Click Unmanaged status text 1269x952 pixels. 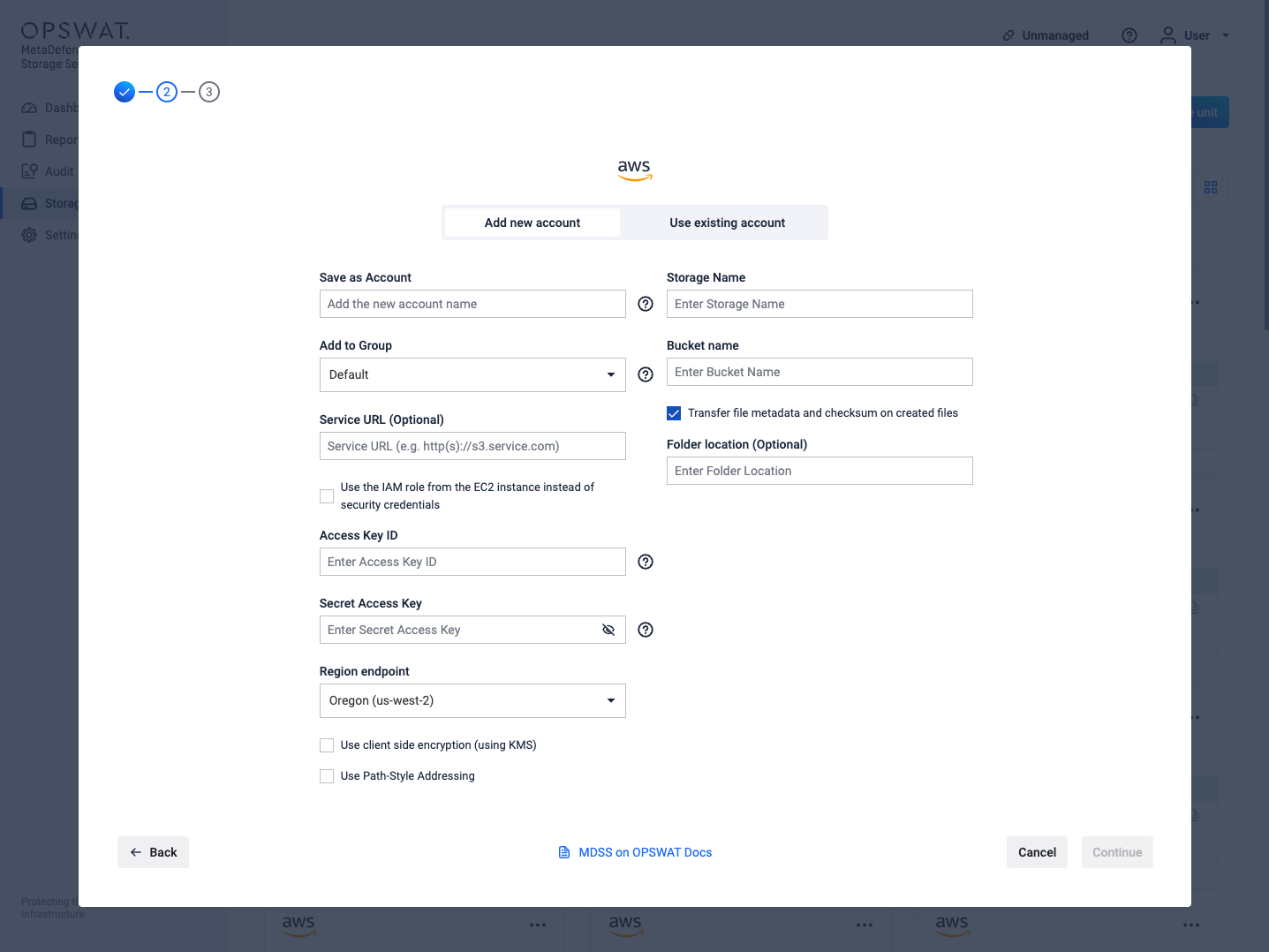[x=1055, y=35]
